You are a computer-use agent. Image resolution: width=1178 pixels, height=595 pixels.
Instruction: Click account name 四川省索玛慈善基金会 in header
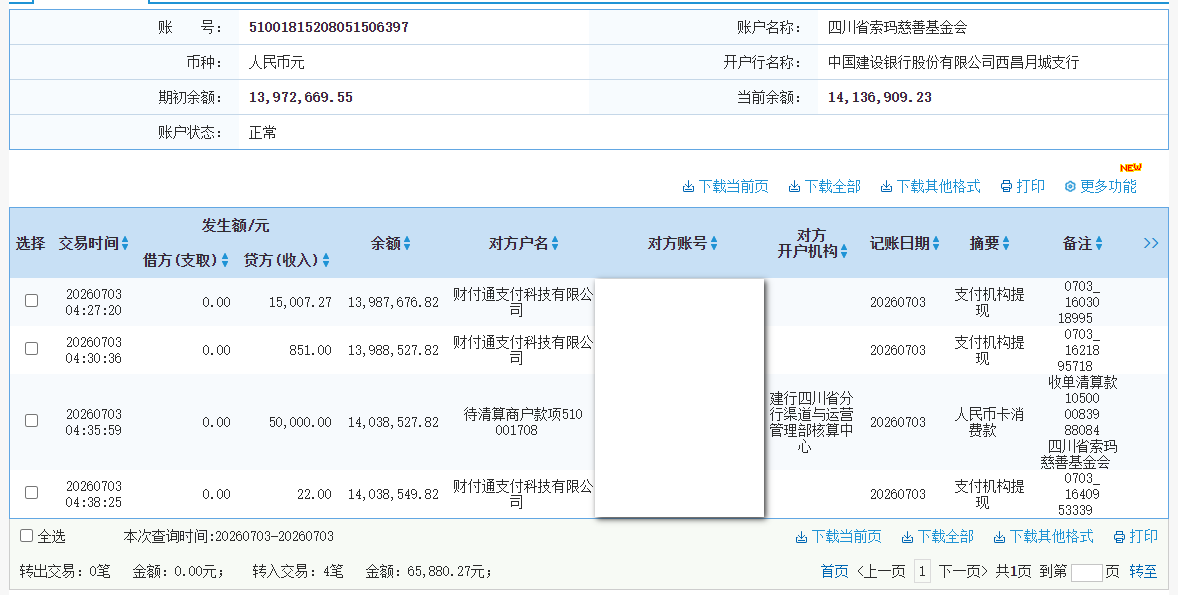pyautogui.click(x=898, y=28)
